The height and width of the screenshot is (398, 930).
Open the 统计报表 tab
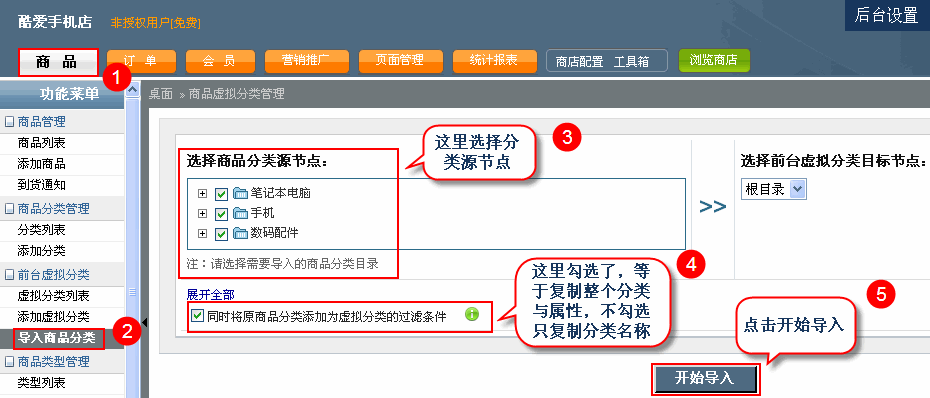coord(494,61)
